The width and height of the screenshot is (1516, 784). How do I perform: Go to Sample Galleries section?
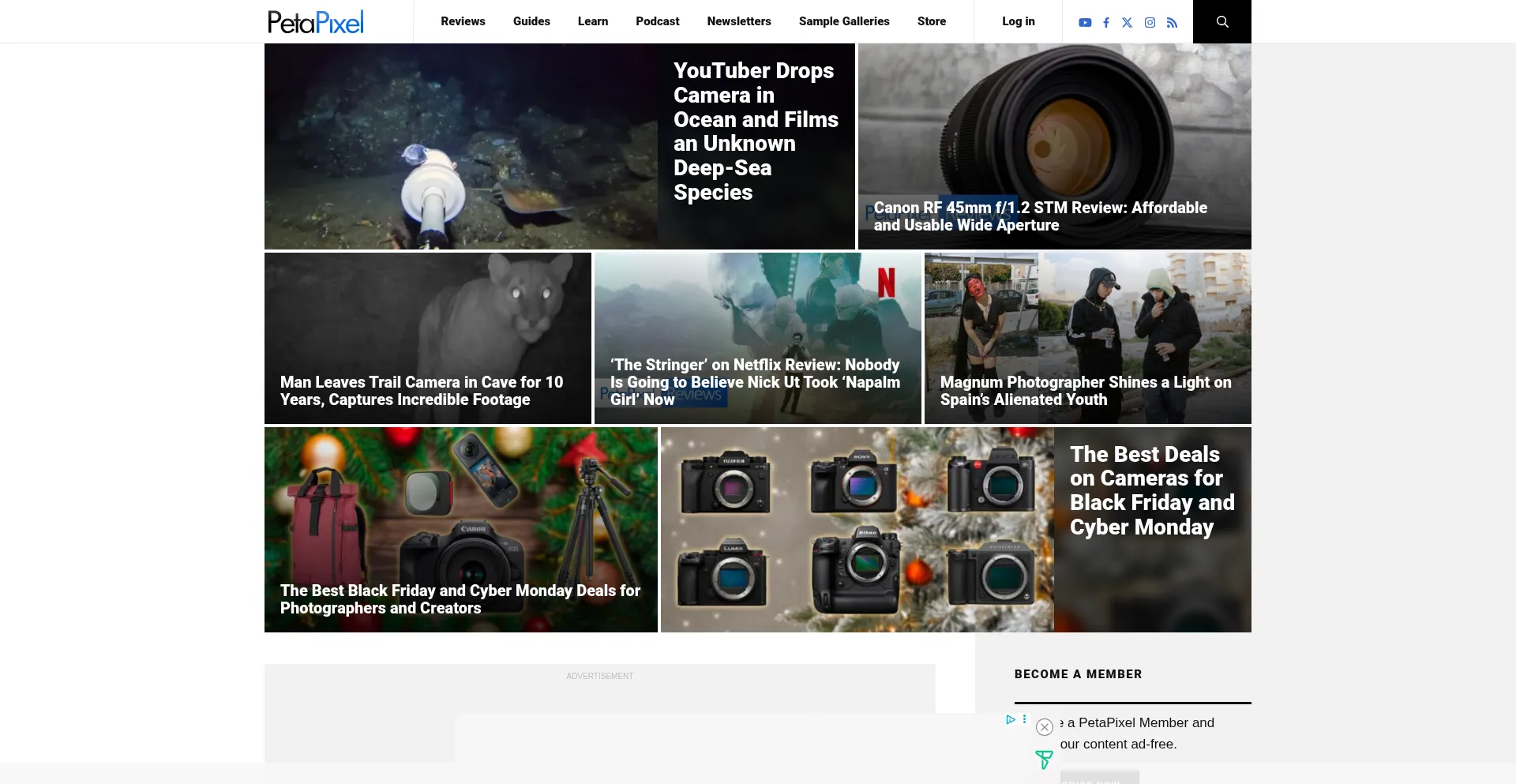click(x=843, y=21)
